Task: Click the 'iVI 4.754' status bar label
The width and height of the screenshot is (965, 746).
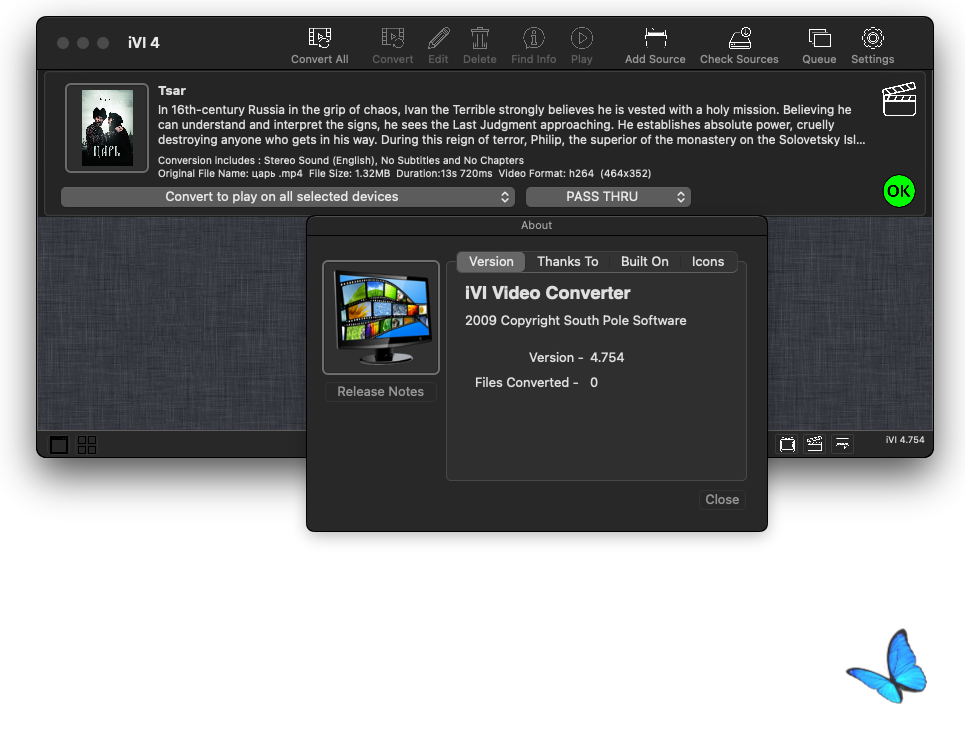Action: tap(905, 439)
